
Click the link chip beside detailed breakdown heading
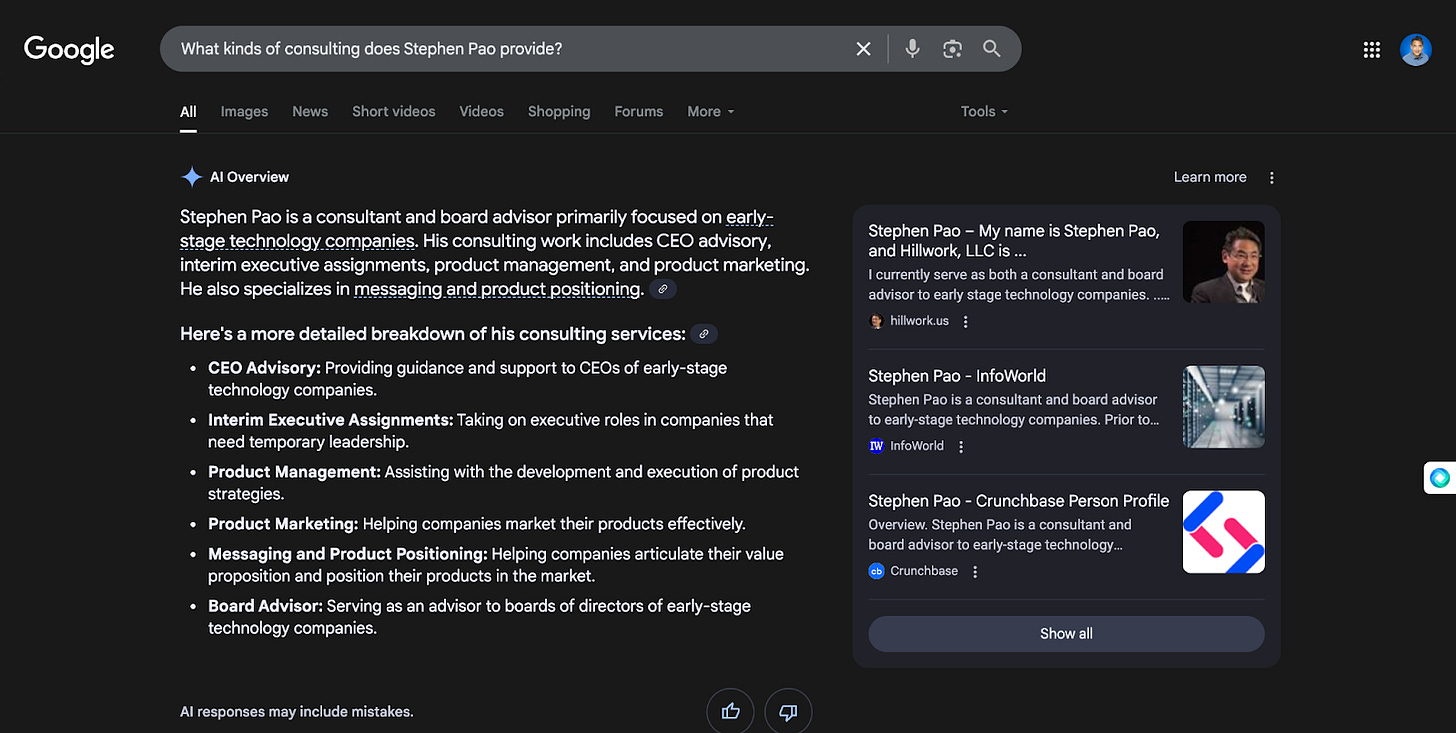point(704,334)
